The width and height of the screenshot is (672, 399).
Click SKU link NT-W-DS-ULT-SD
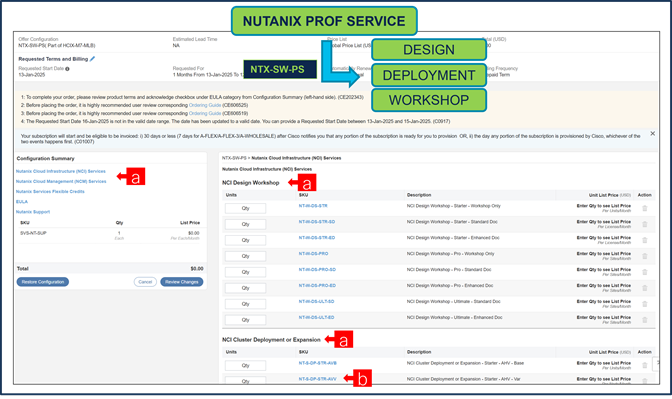(316, 302)
